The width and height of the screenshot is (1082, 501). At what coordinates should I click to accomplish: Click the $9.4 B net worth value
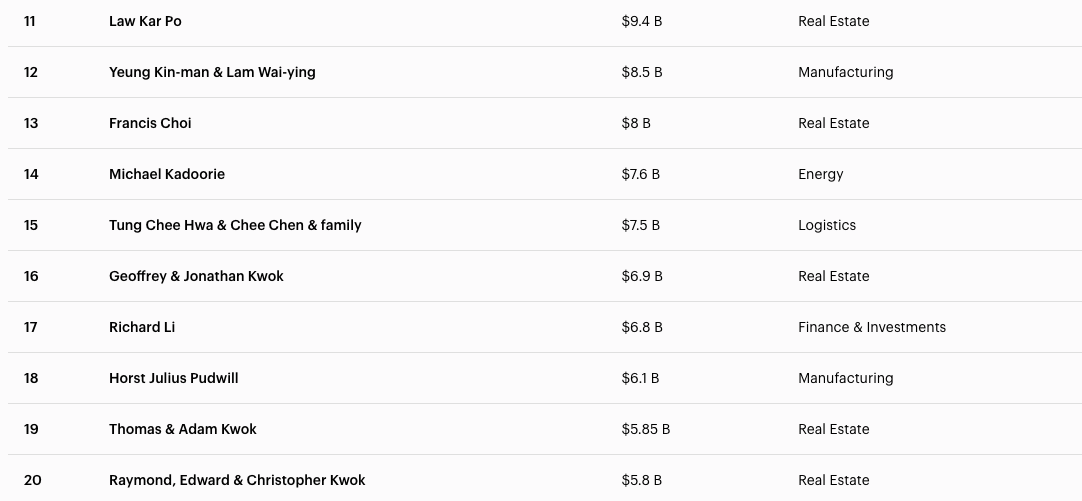(642, 21)
